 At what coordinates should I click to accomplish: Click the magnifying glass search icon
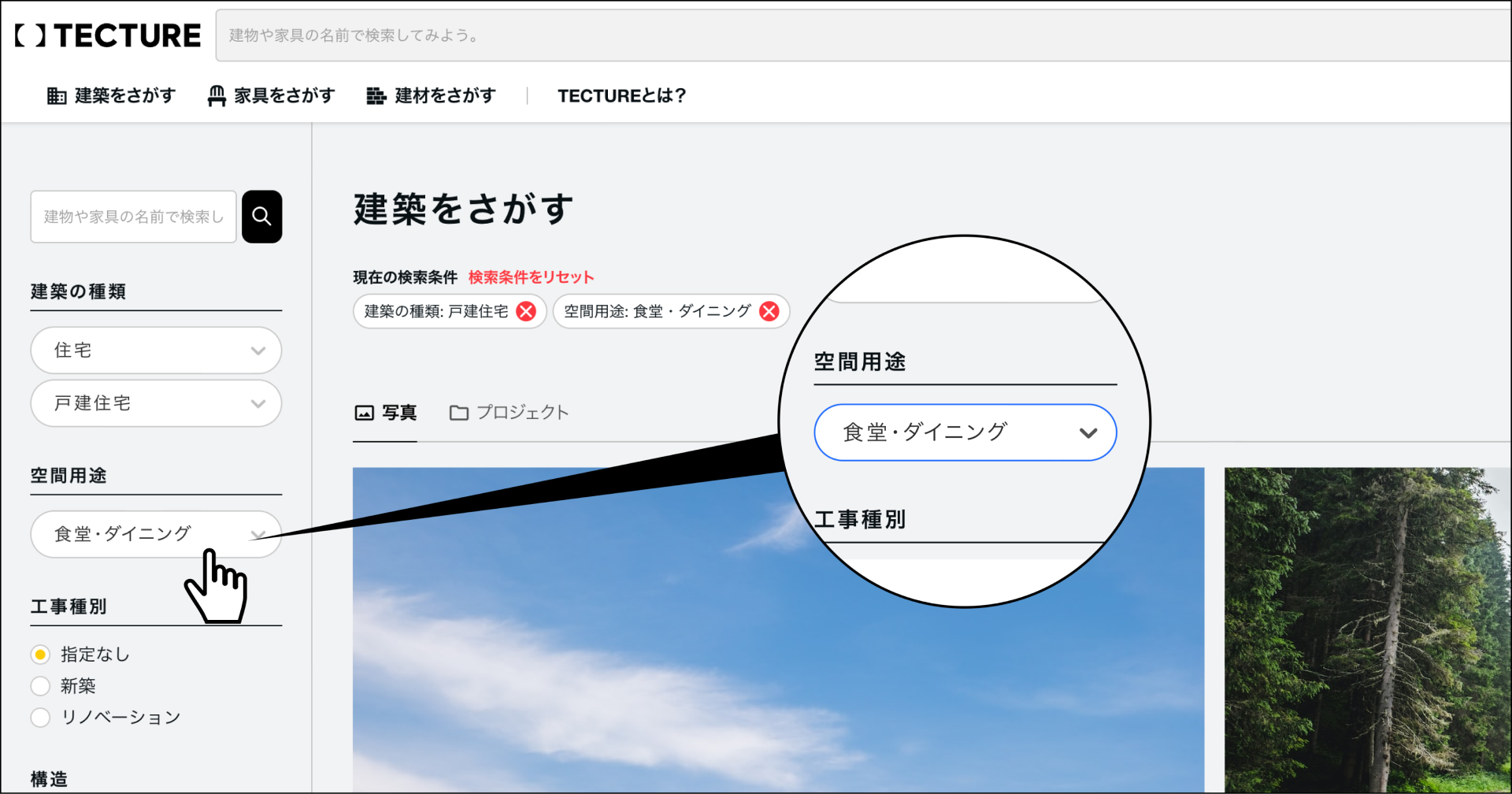point(261,216)
